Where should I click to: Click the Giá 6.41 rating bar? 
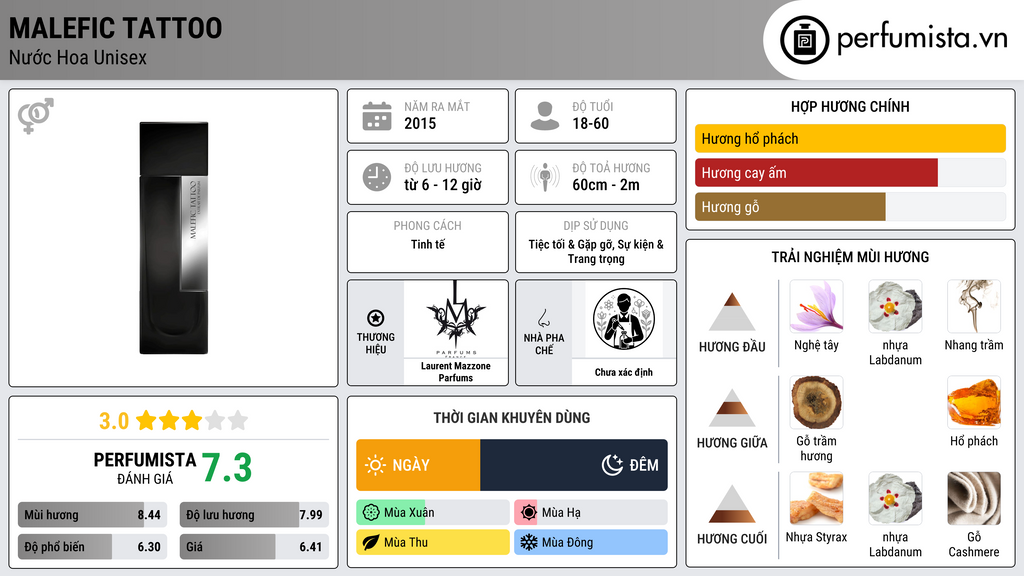pos(254,547)
